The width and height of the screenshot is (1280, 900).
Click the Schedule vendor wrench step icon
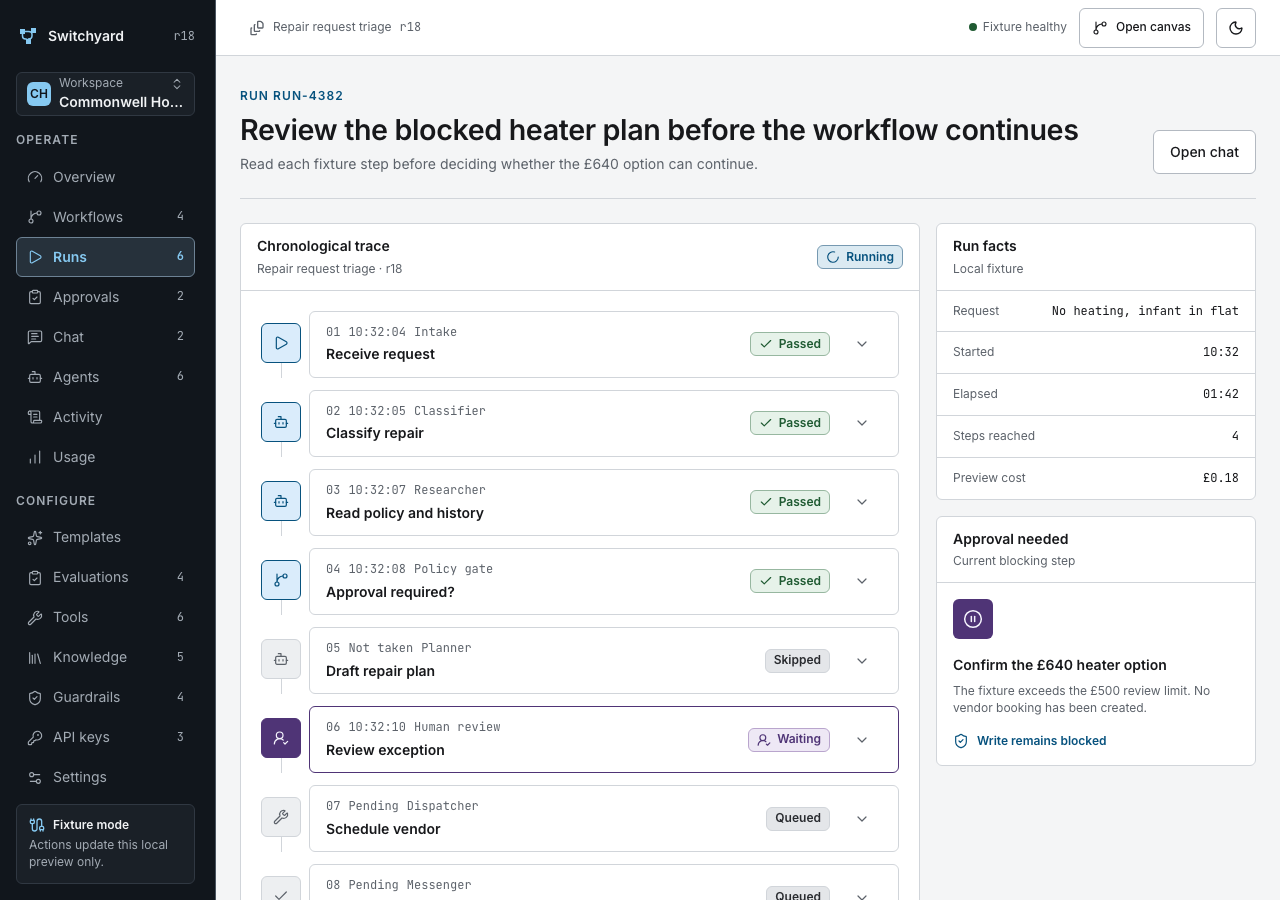(281, 817)
